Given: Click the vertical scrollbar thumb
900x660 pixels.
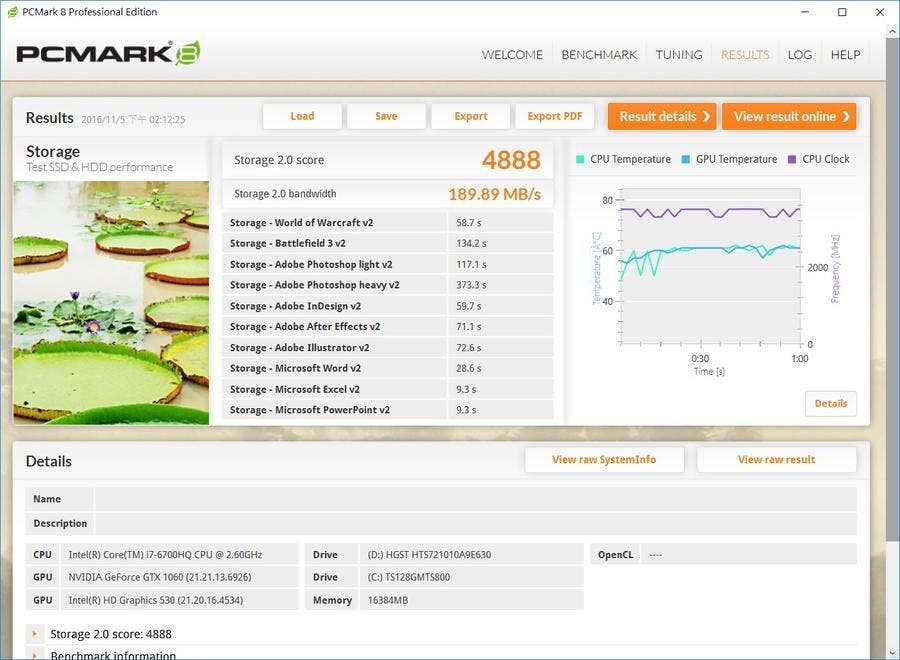Looking at the screenshot, I should point(893,287).
